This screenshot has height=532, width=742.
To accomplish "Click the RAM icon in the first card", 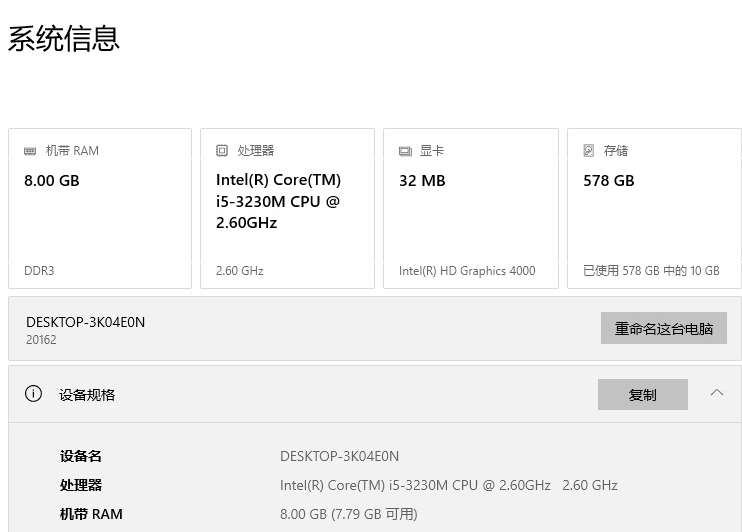I will (30, 151).
